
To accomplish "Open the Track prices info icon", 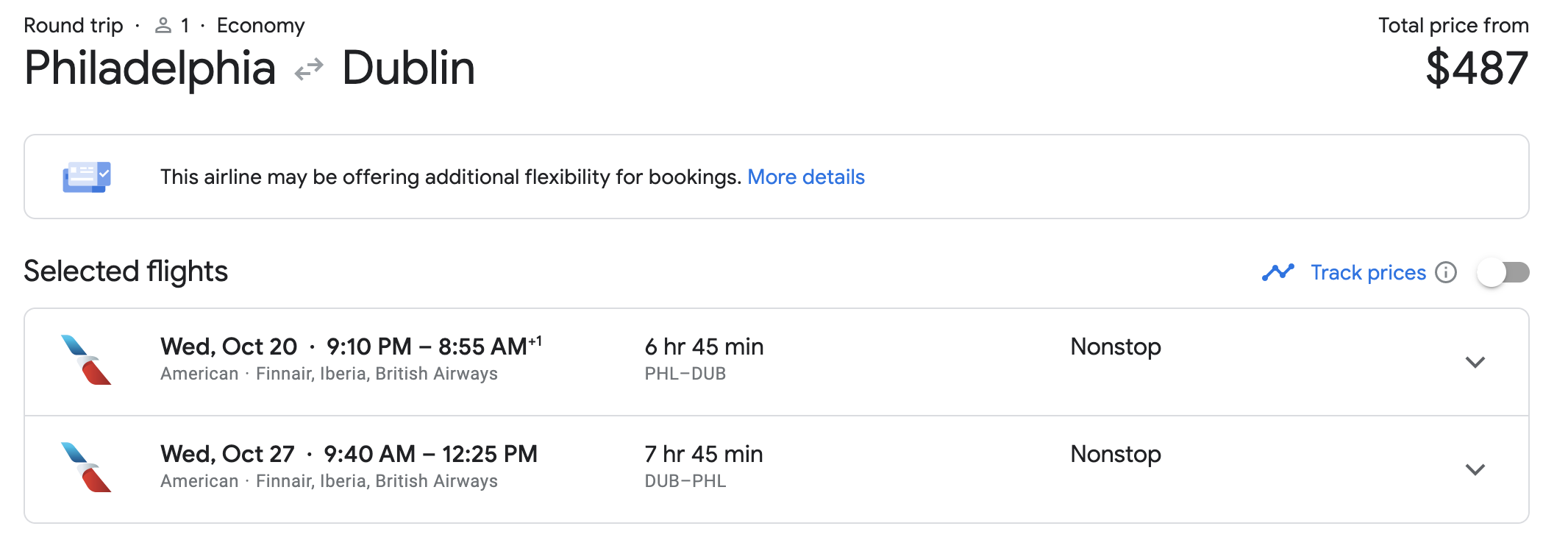I will point(1446,272).
